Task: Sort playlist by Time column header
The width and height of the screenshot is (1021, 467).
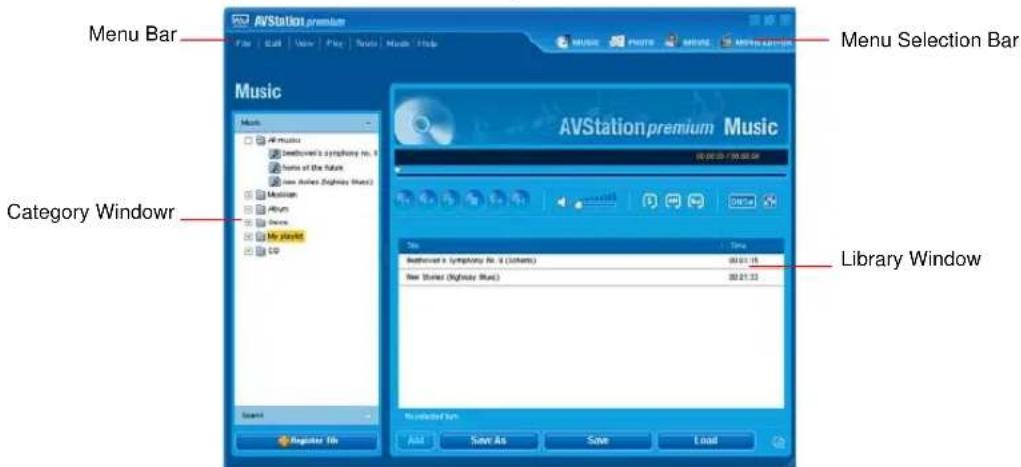Action: point(752,246)
